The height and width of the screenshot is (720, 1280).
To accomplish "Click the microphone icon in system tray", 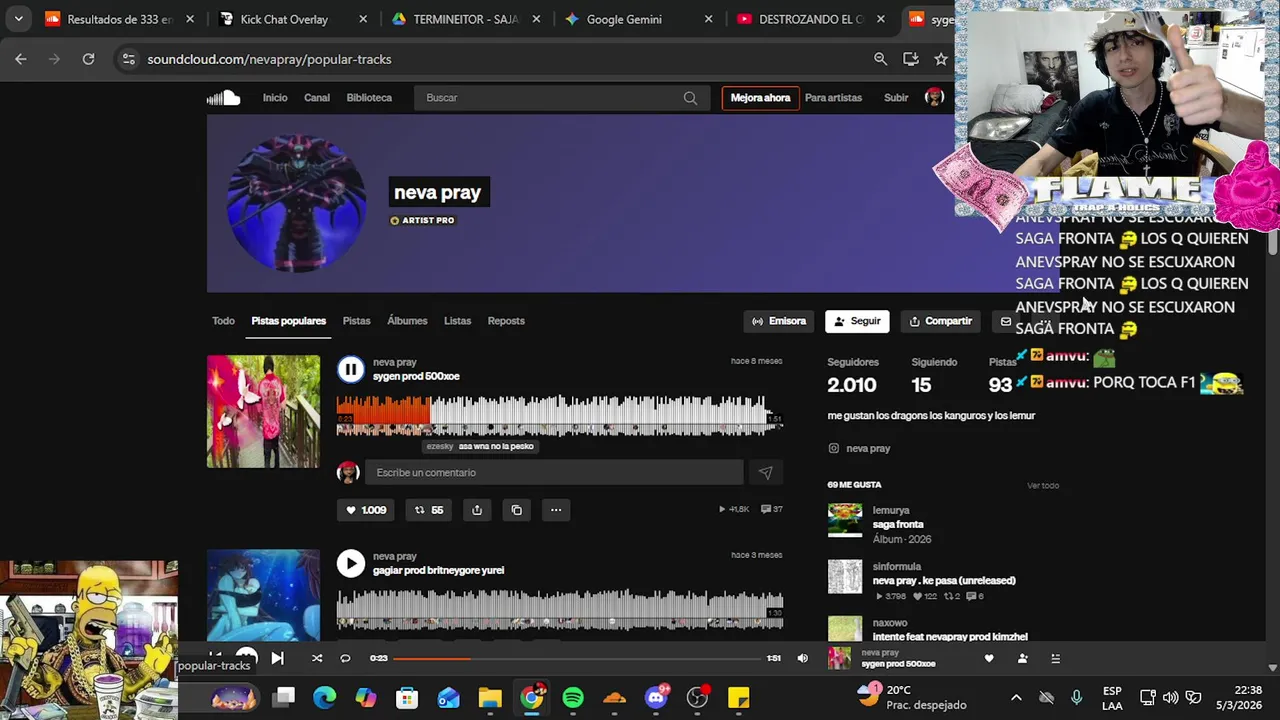I will tap(1076, 697).
